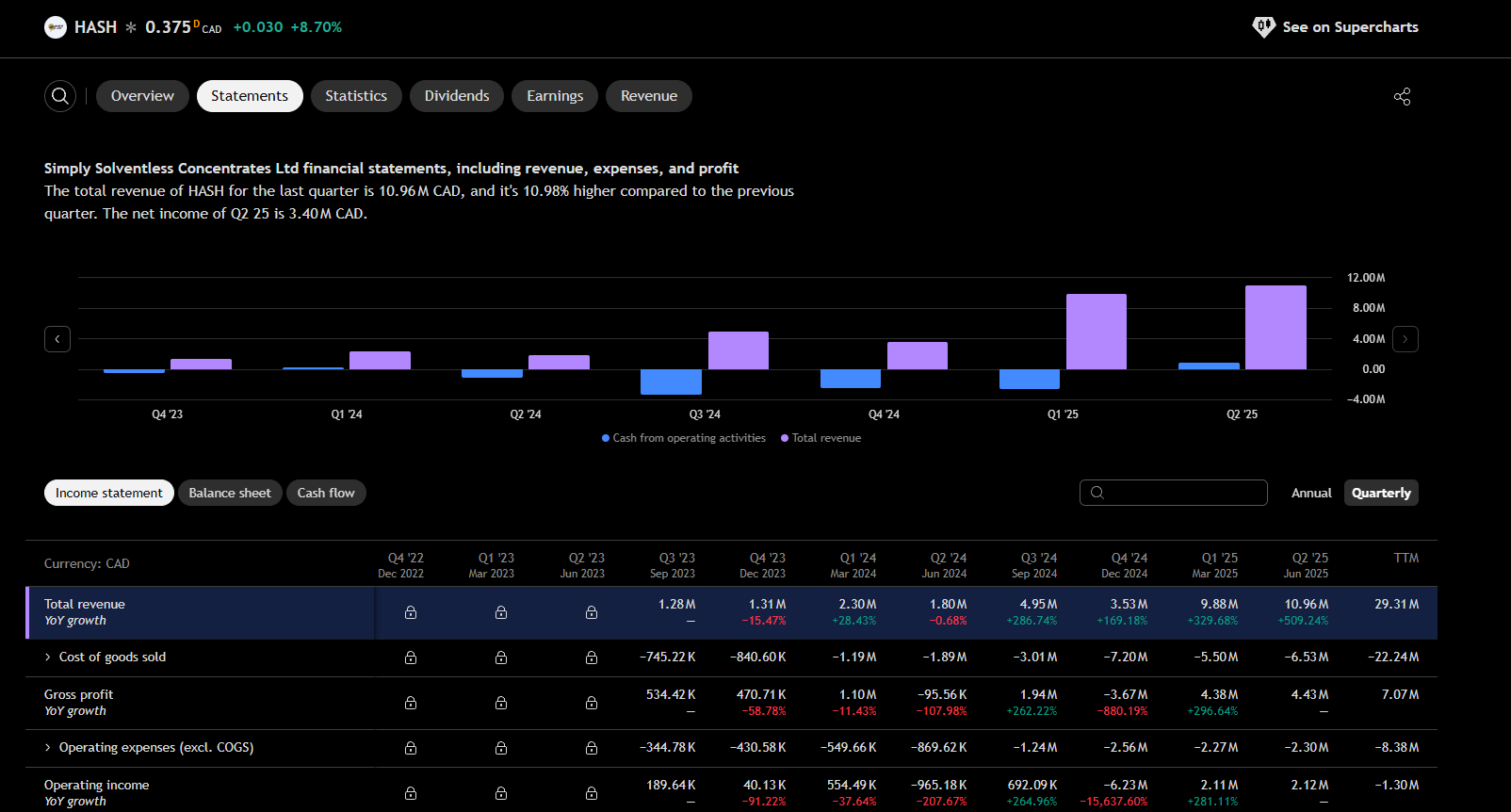Viewport: 1511px width, 812px height.
Task: Click the search magnifier icon beside Overview
Action: click(x=60, y=96)
